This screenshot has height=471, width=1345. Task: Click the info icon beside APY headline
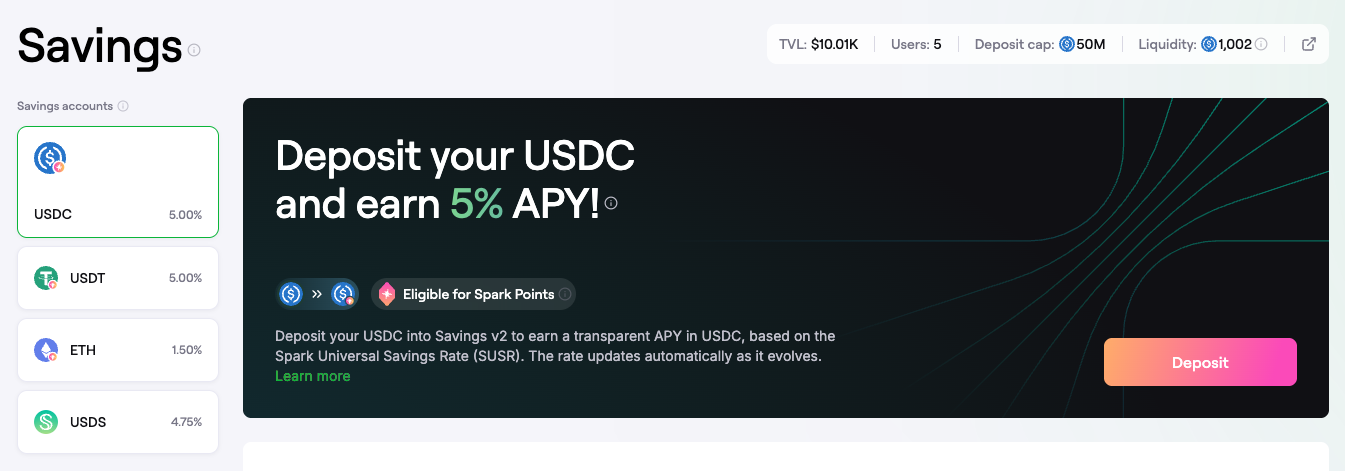pos(611,204)
